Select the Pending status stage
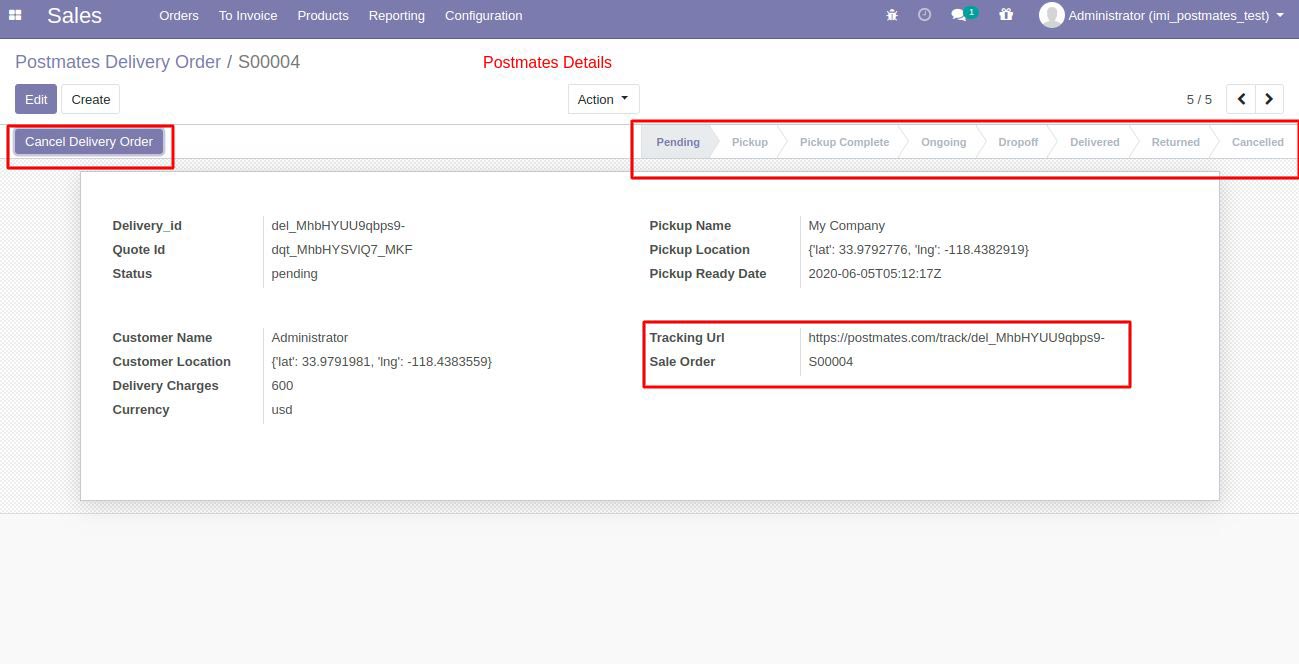The image size is (1299, 664). click(x=677, y=142)
